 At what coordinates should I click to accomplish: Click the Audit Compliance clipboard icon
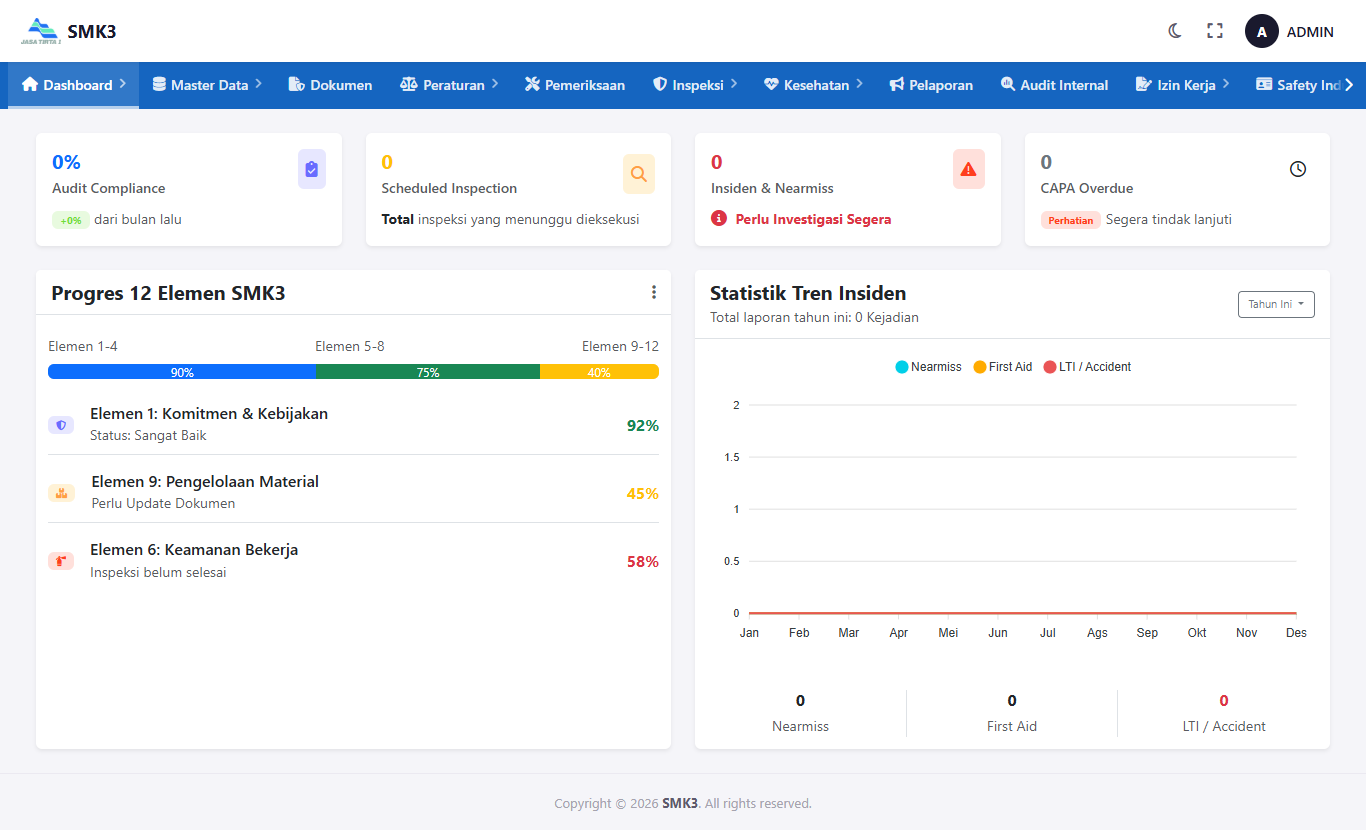point(312,169)
